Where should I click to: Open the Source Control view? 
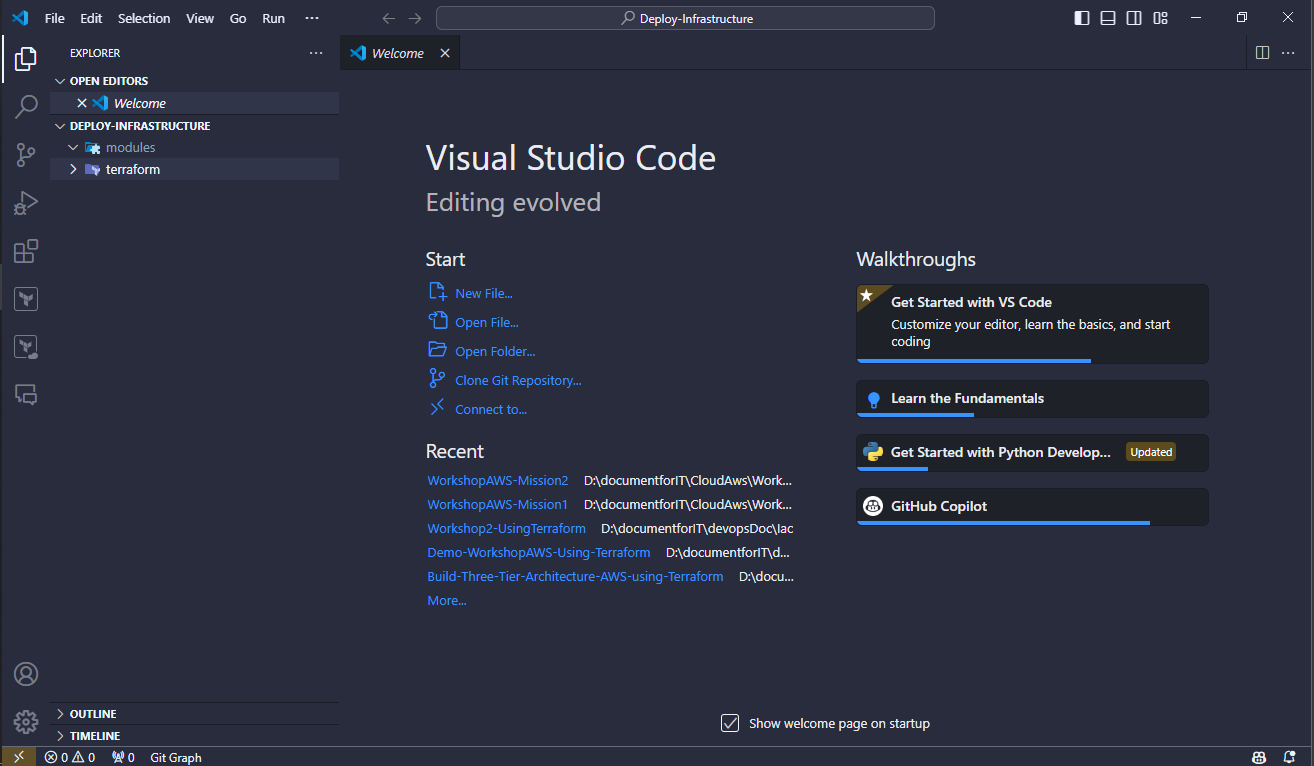26,155
